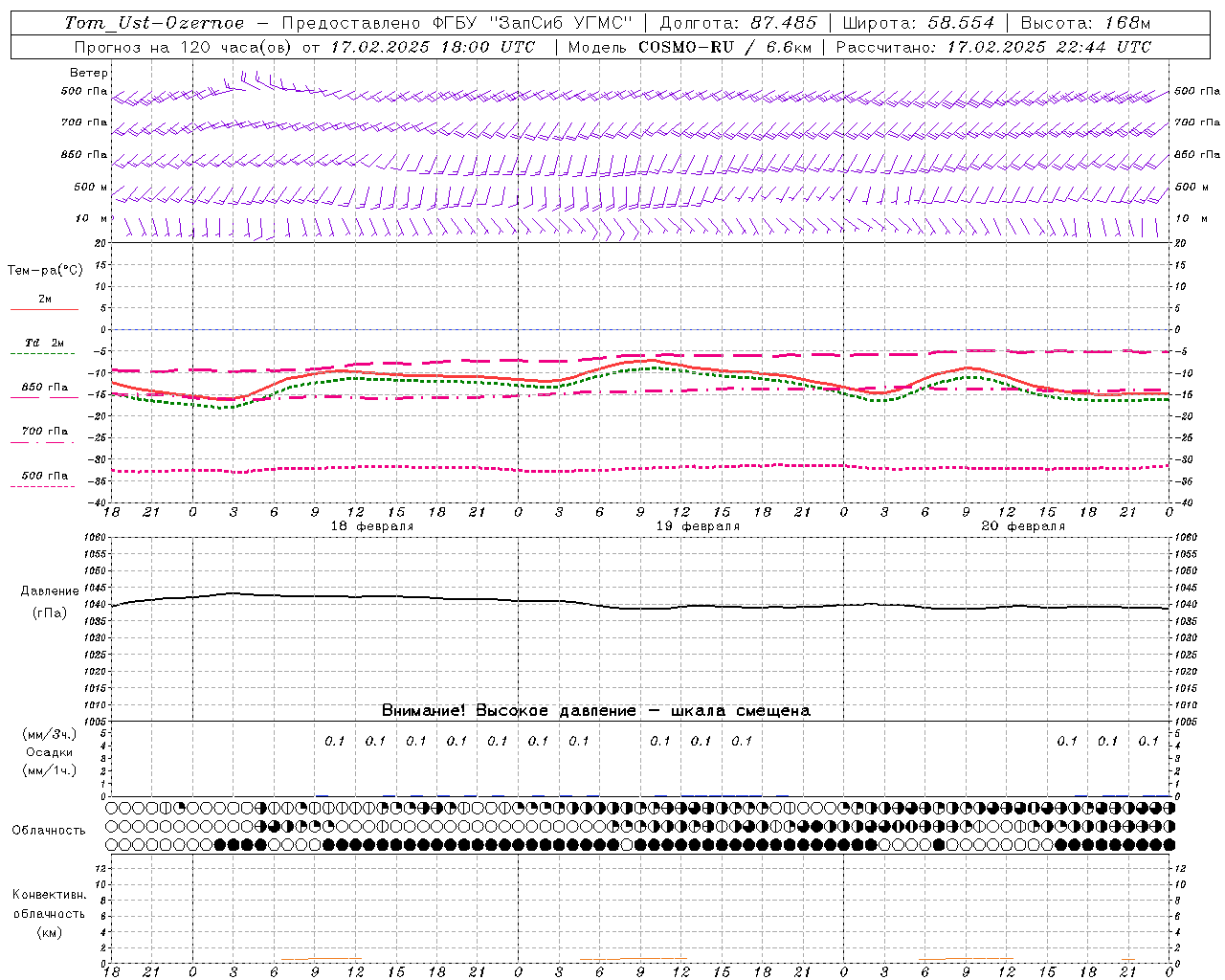Click the Td 2м dew point legend entry
The height and width of the screenshot is (980, 1225).
pos(44,343)
